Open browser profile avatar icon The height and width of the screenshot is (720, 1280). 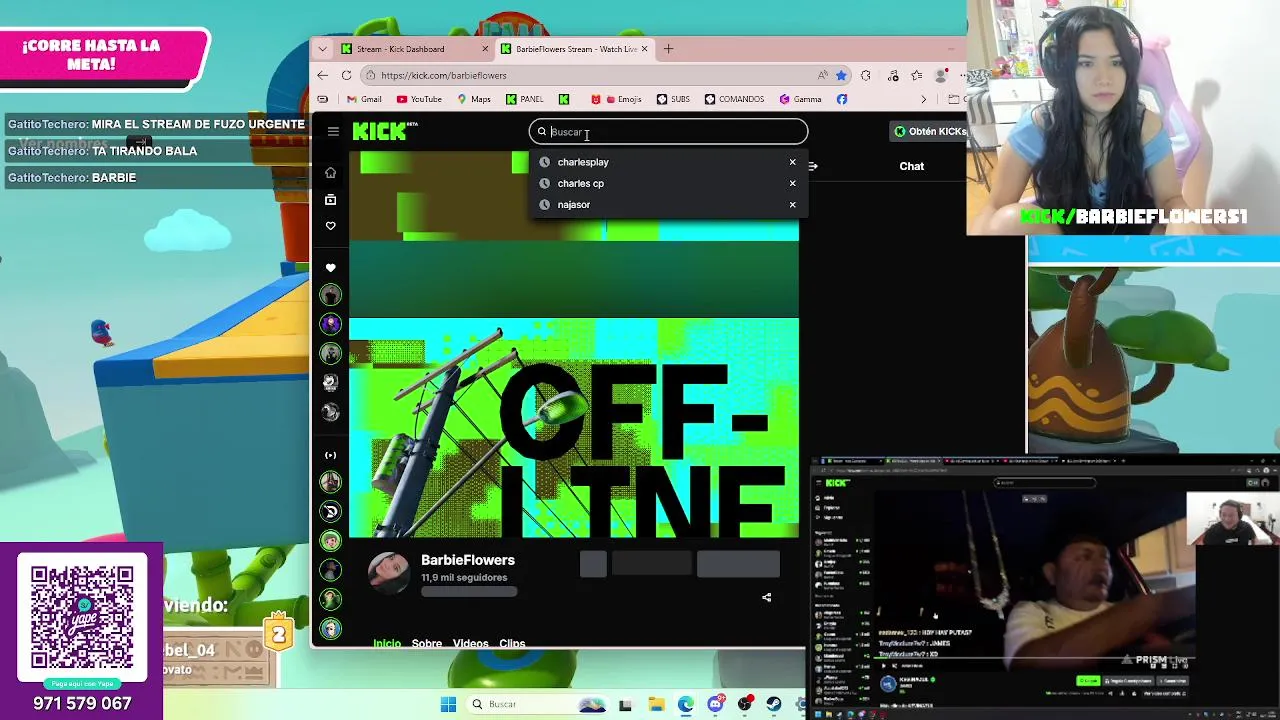(941, 75)
